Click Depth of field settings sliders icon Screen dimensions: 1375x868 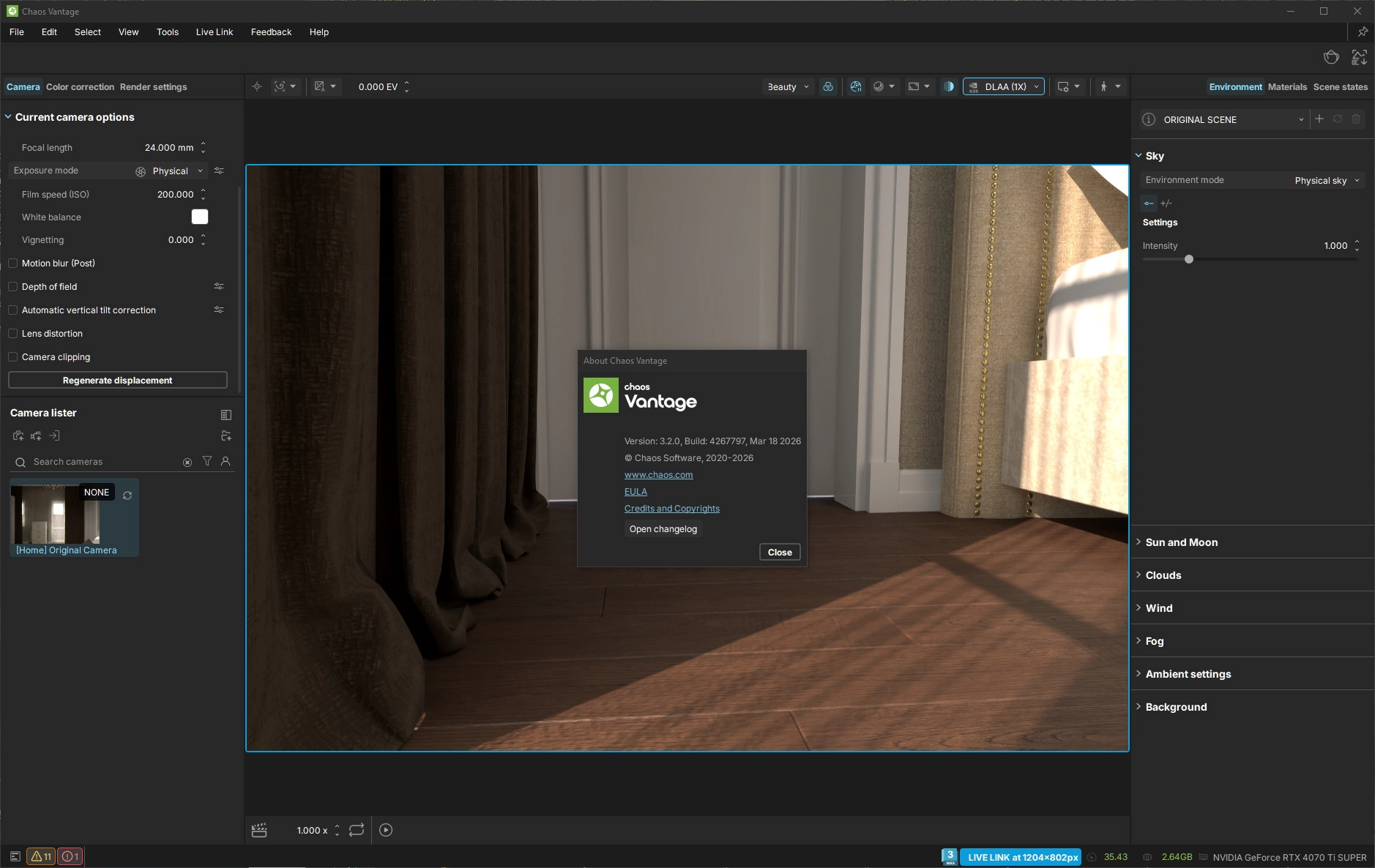[219, 286]
